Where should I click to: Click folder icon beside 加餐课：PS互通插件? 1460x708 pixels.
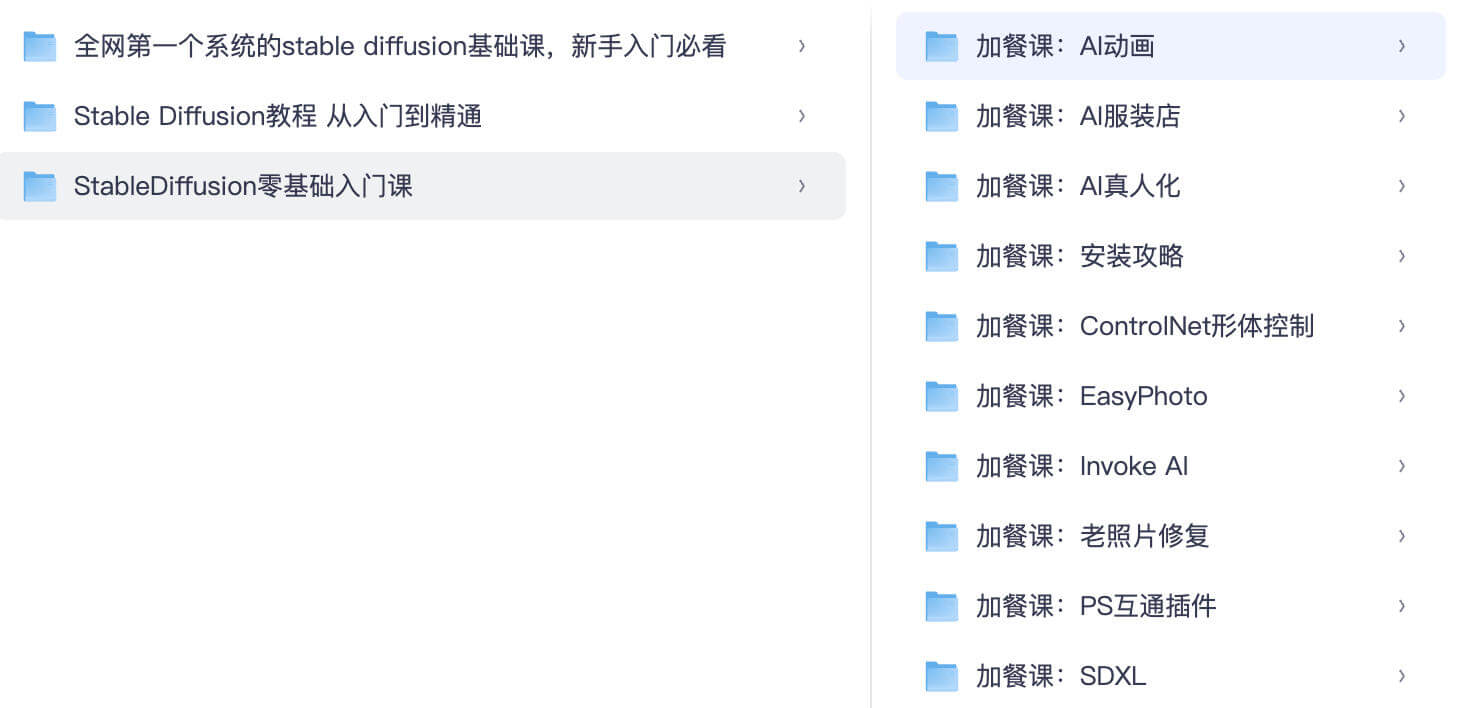[x=941, y=606]
